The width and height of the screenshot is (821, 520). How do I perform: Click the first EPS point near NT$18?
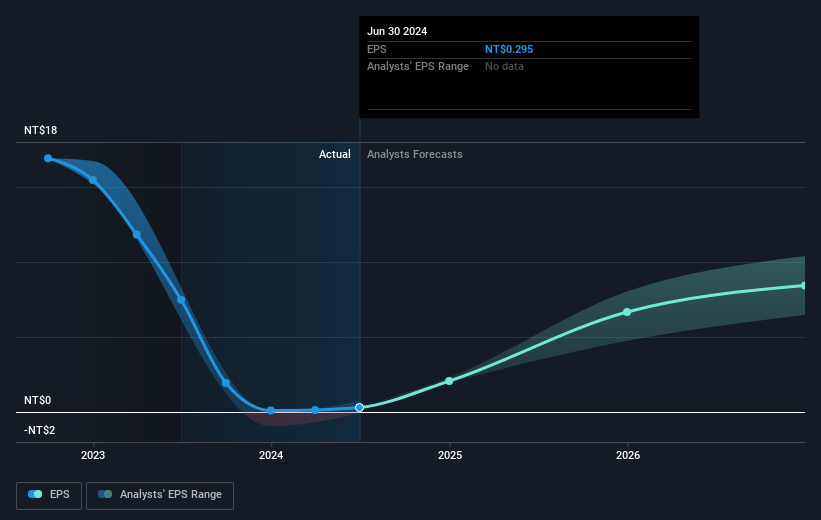pos(48,158)
